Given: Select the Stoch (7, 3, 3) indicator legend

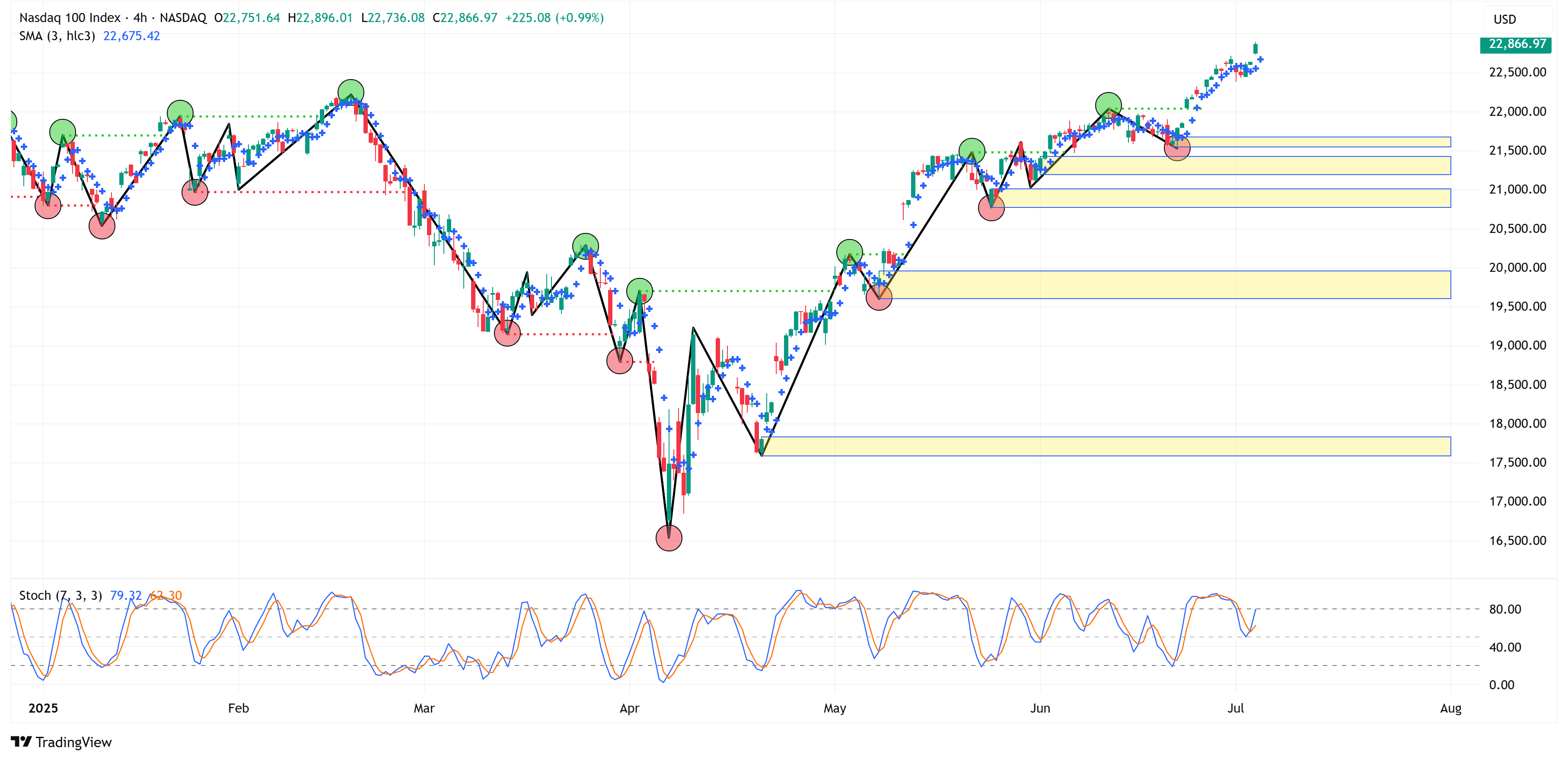Looking at the screenshot, I should point(60,595).
